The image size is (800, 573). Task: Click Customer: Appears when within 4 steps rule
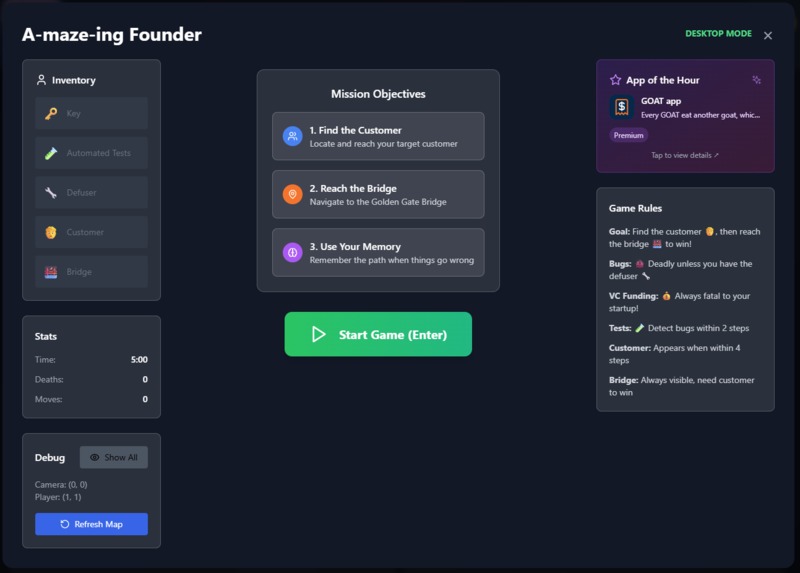click(x=674, y=354)
